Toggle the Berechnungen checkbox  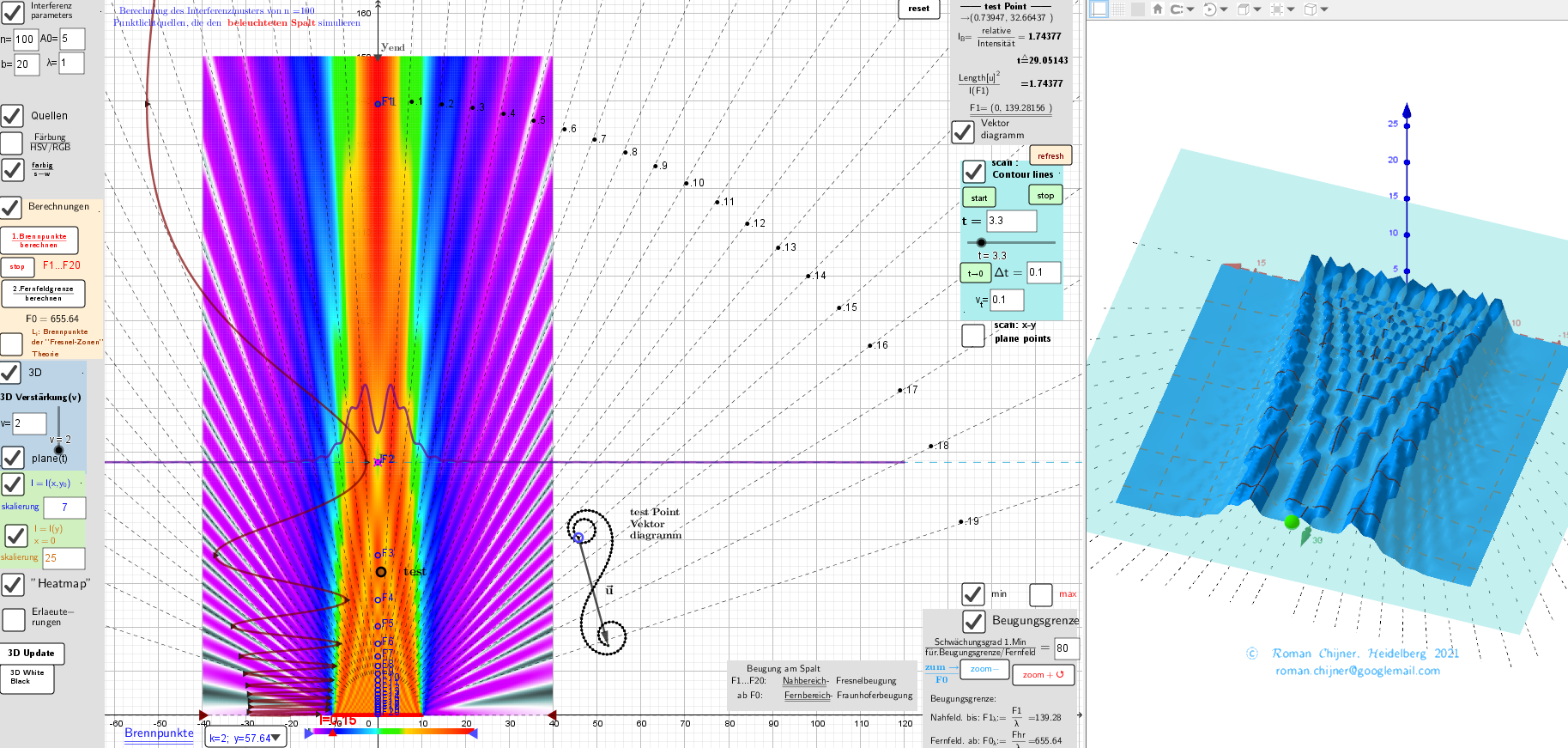click(10, 207)
